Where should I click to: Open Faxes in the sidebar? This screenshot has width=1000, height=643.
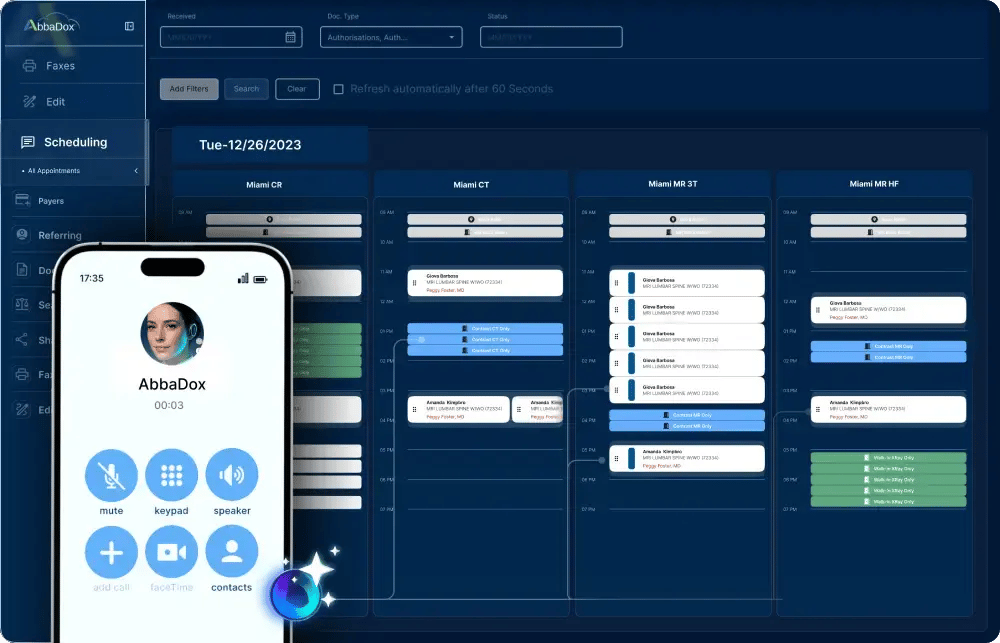tap(60, 66)
